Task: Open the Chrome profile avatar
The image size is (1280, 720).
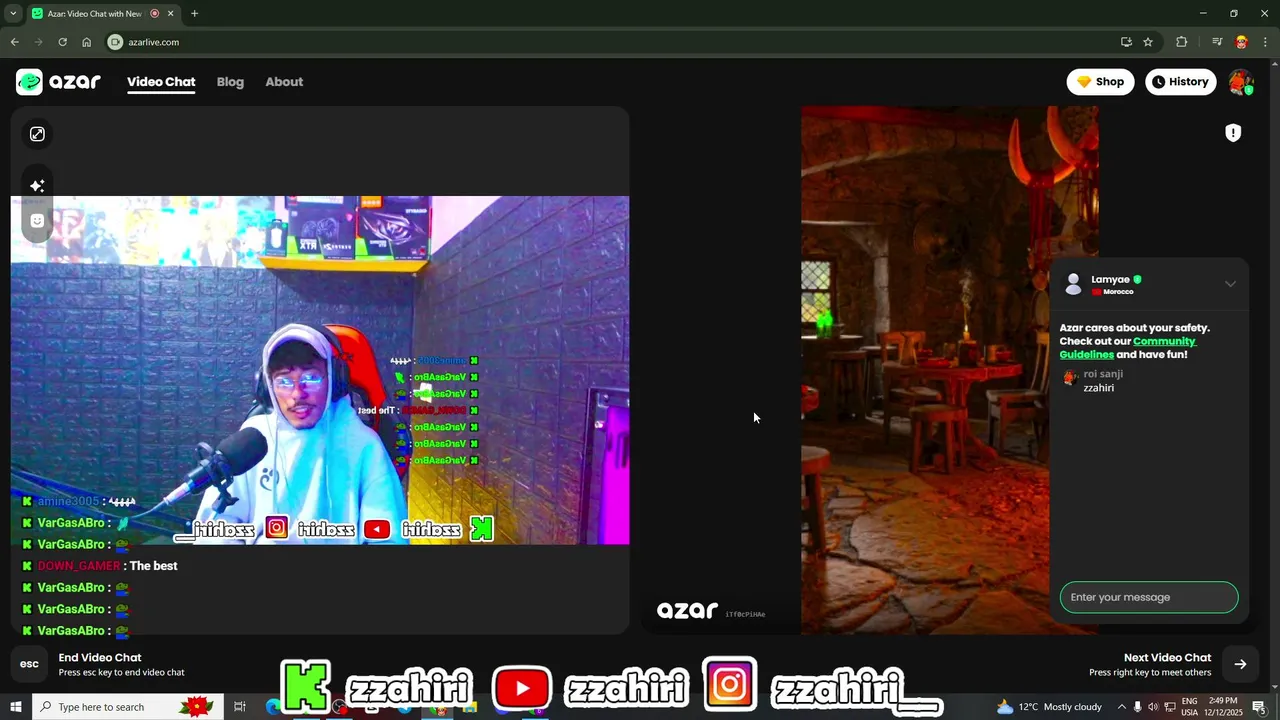Action: pyautogui.click(x=1242, y=42)
